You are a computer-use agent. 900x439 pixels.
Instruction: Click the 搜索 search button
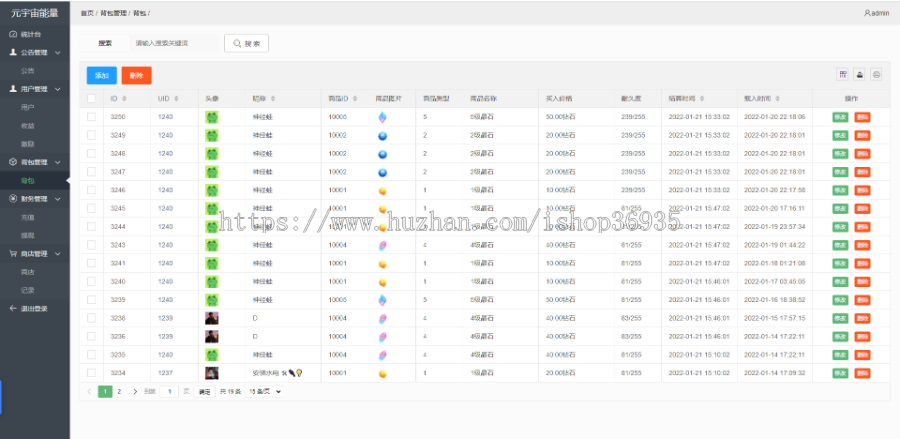click(x=246, y=43)
